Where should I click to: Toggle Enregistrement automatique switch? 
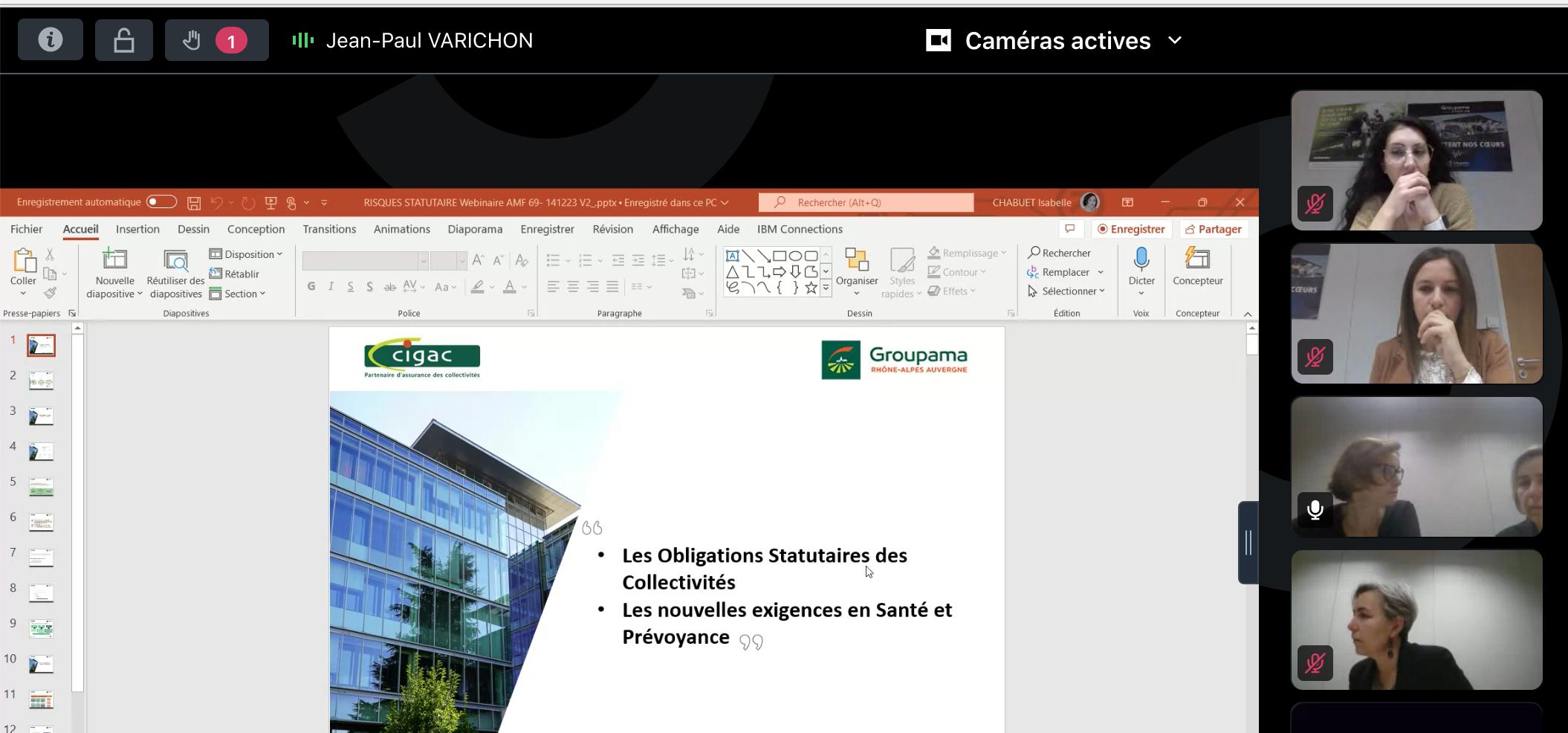161,202
